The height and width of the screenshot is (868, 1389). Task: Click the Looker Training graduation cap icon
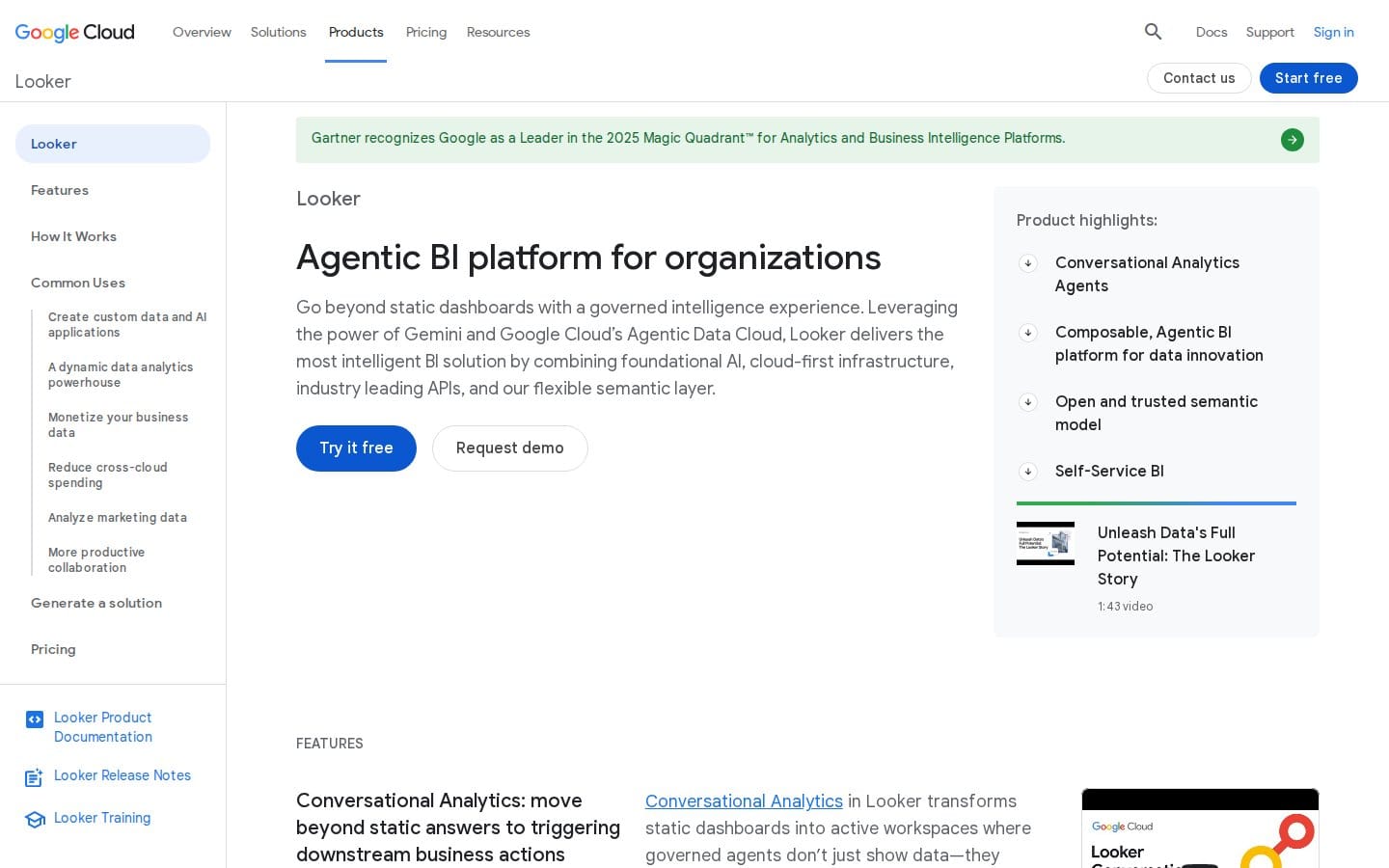pyautogui.click(x=35, y=820)
